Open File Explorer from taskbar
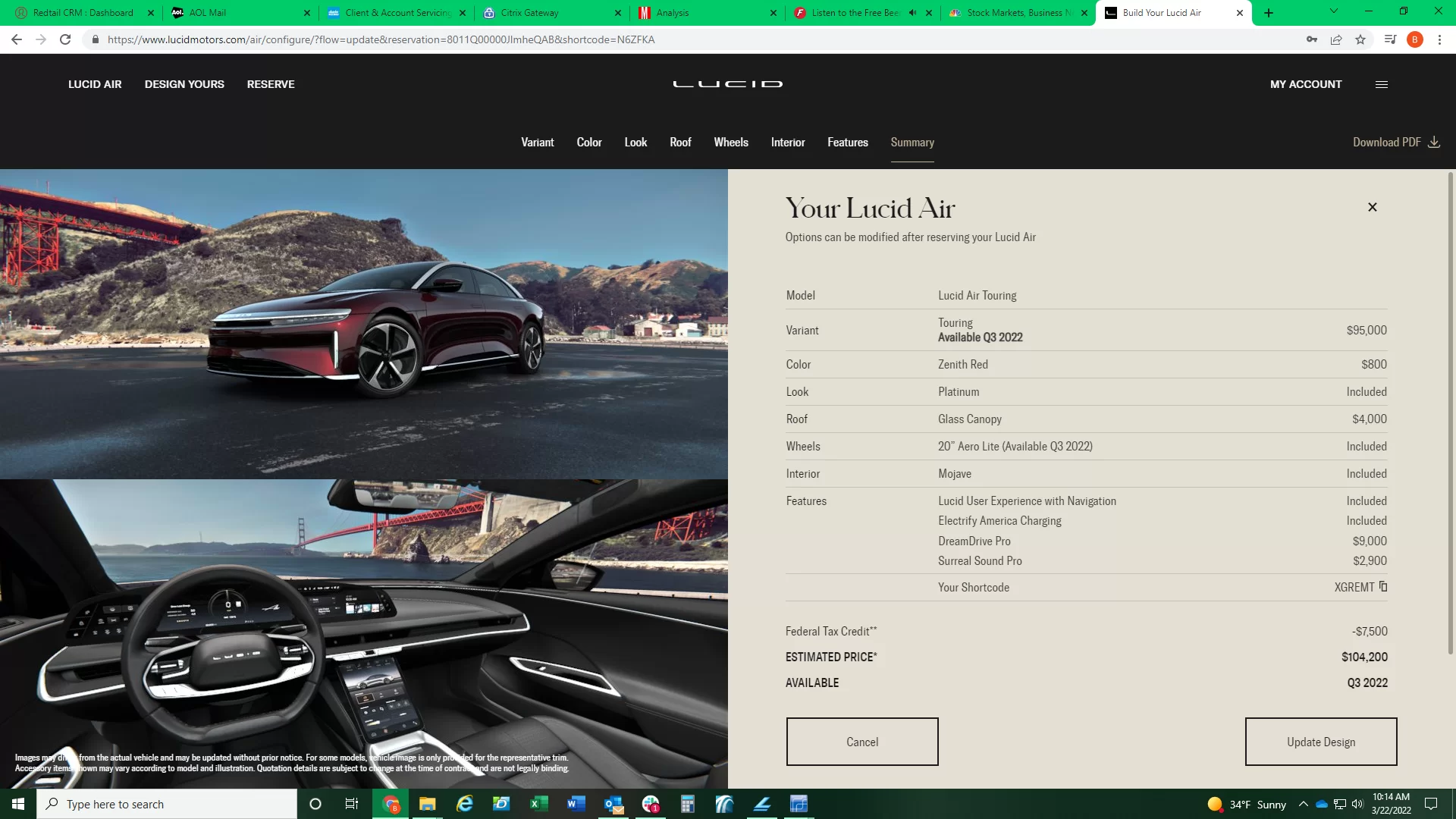1456x819 pixels. pyautogui.click(x=427, y=804)
